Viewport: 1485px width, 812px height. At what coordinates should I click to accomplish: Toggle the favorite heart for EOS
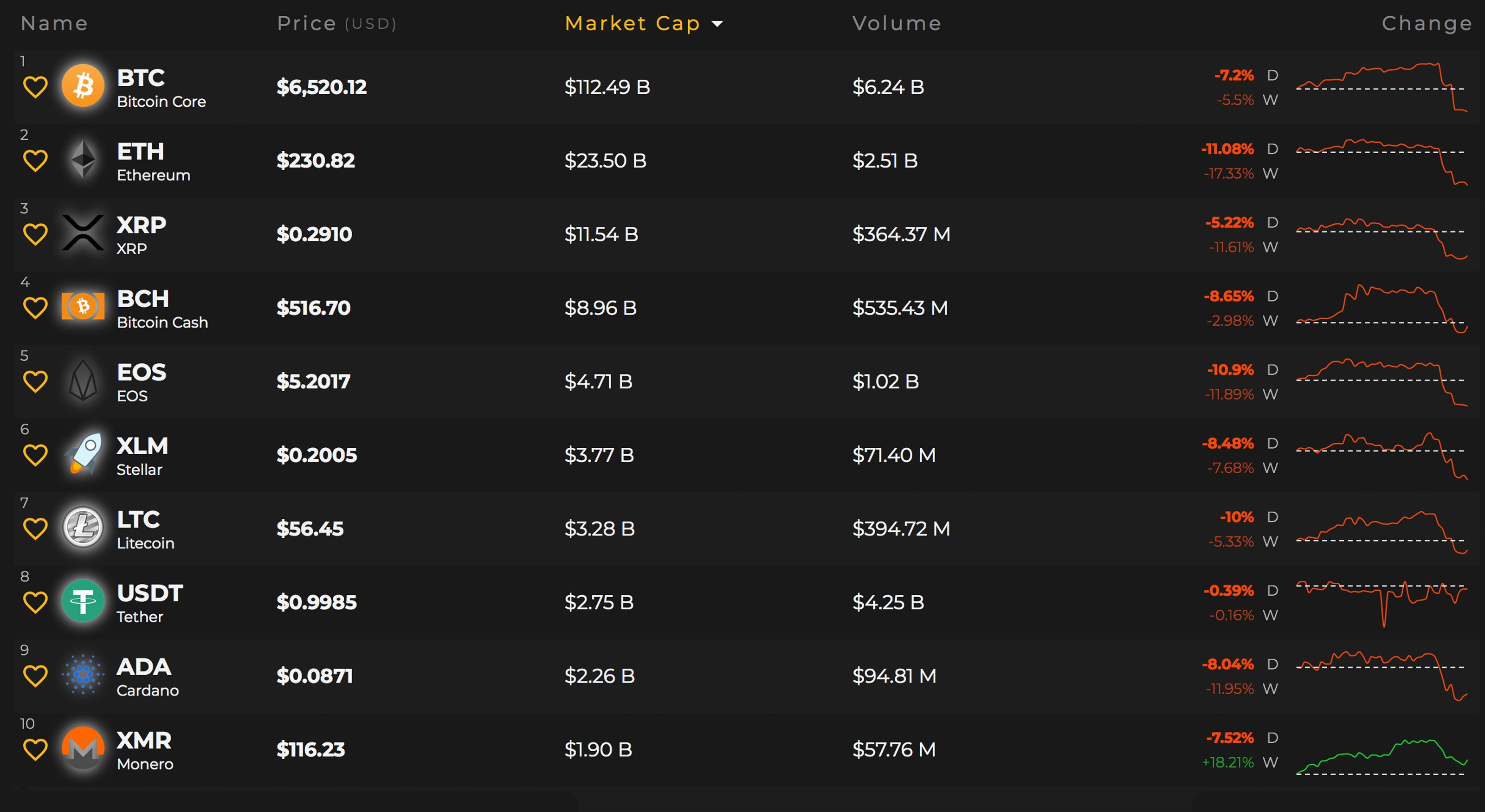pos(35,381)
